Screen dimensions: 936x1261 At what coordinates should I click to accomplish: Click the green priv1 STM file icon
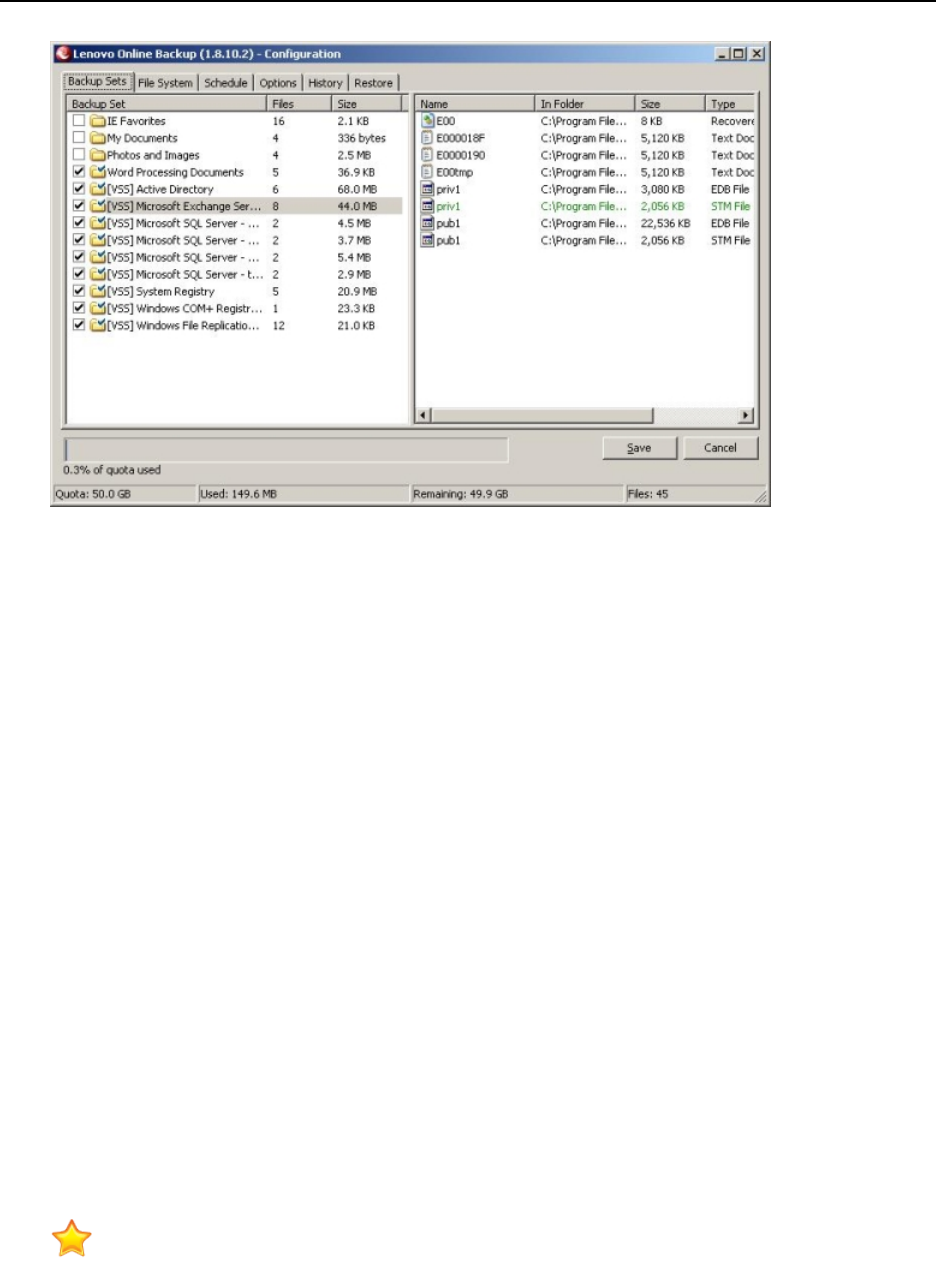coord(427,206)
